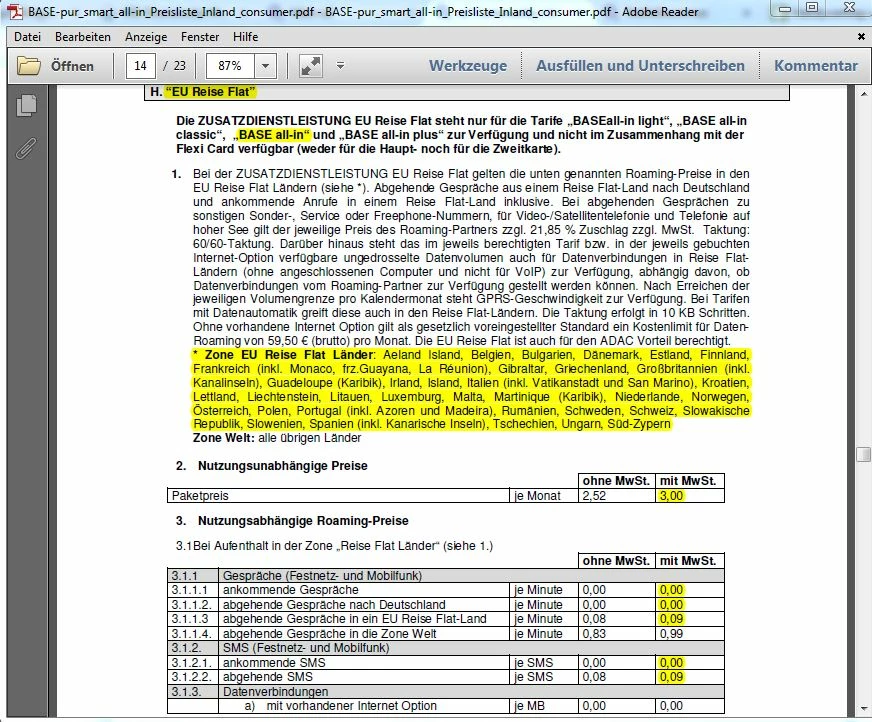The height and width of the screenshot is (722, 872).
Task: Show attachments paperclip panel icon
Action: (x=26, y=149)
